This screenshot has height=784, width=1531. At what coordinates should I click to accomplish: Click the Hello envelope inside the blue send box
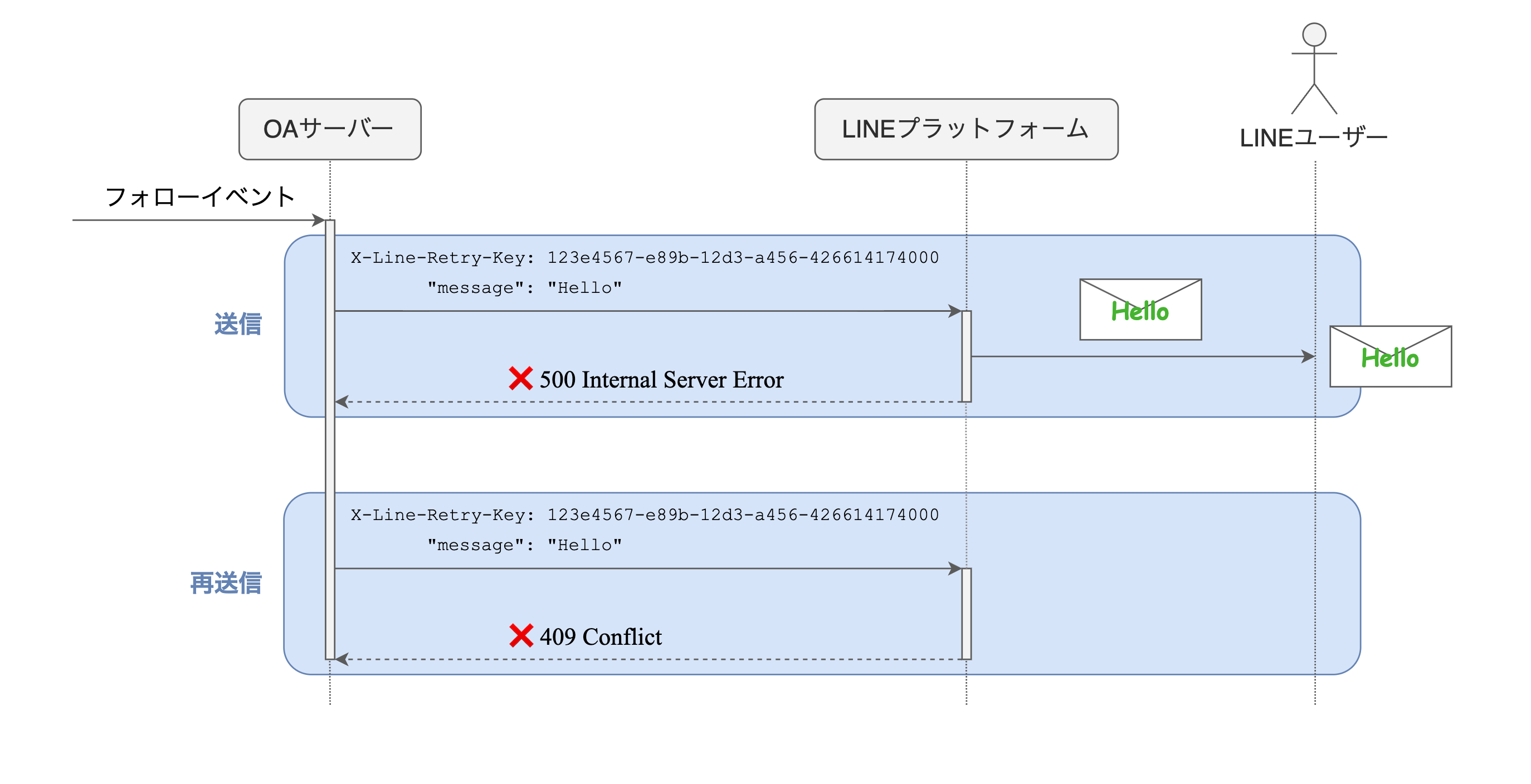tap(1140, 310)
